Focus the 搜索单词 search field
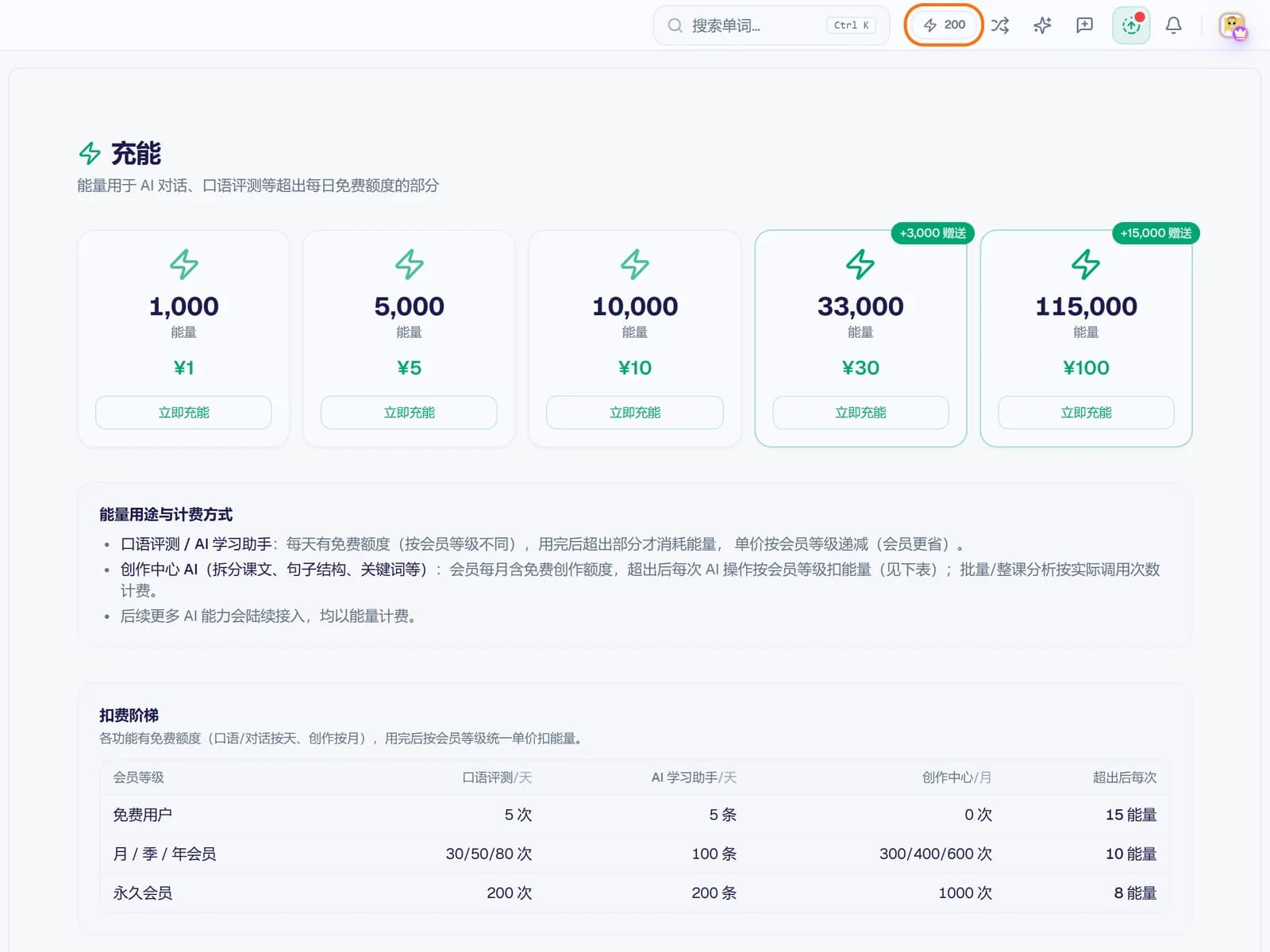Image resolution: width=1270 pixels, height=952 pixels. pos(771,25)
